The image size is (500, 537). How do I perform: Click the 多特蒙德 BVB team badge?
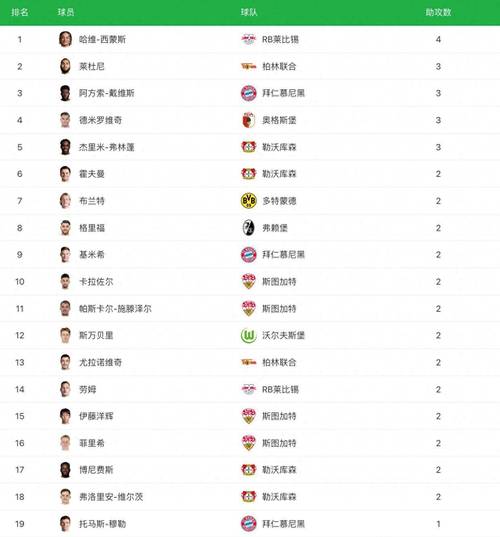pos(249,201)
